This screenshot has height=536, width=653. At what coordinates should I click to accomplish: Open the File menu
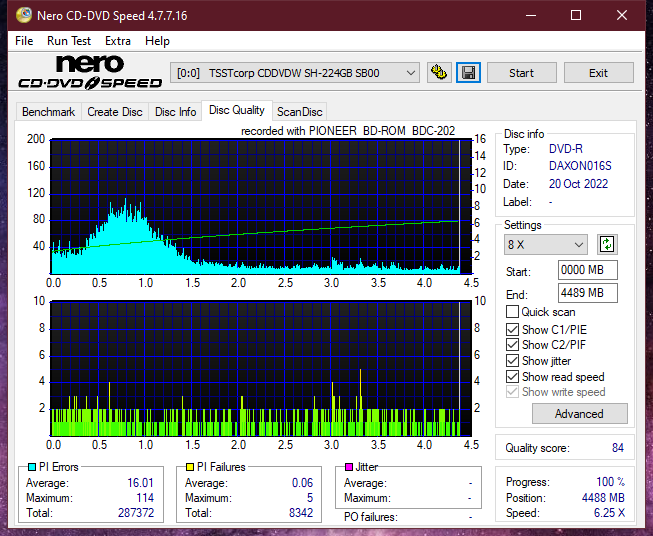click(x=24, y=41)
